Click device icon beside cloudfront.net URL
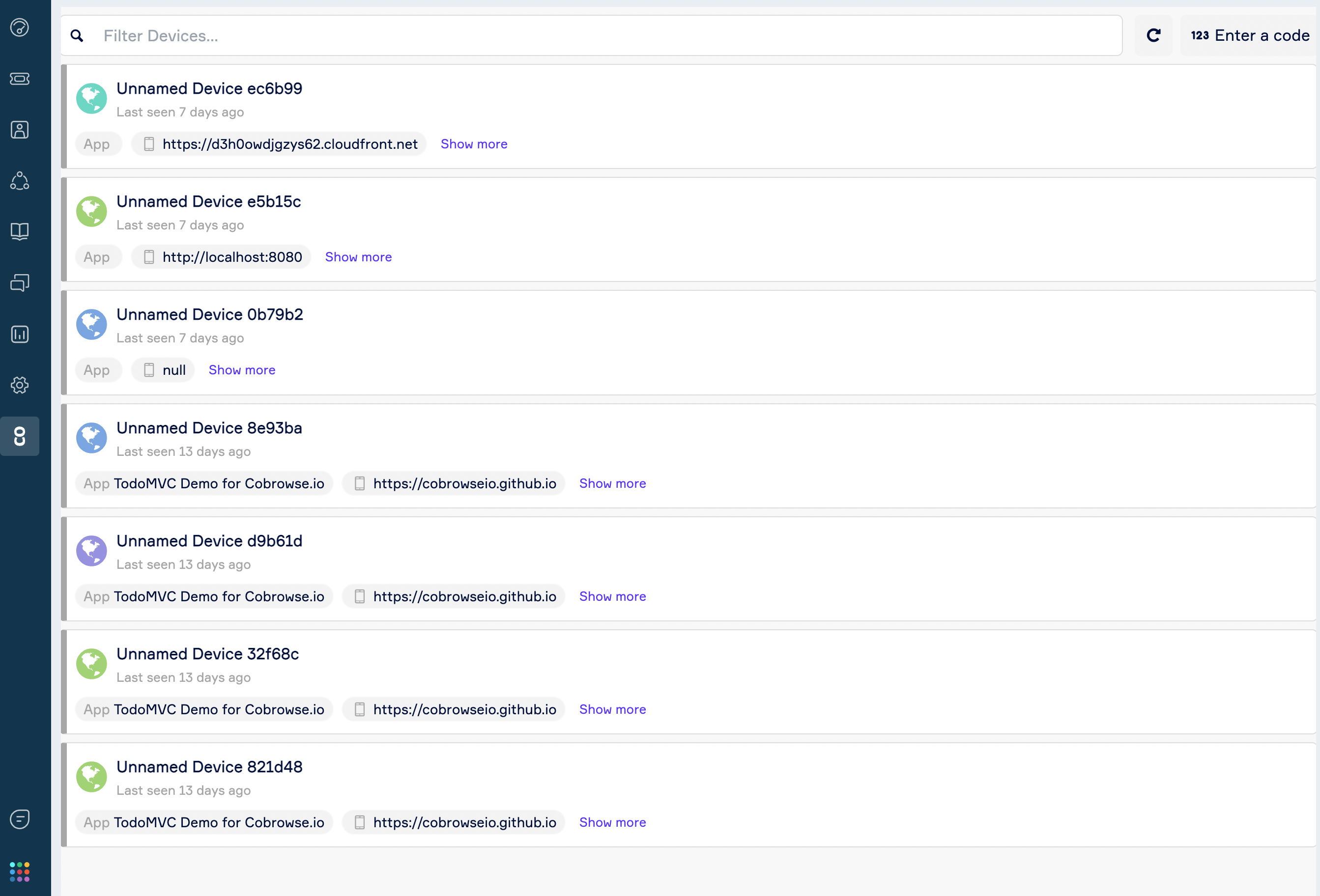Viewport: 1320px width, 896px height. tap(149, 143)
